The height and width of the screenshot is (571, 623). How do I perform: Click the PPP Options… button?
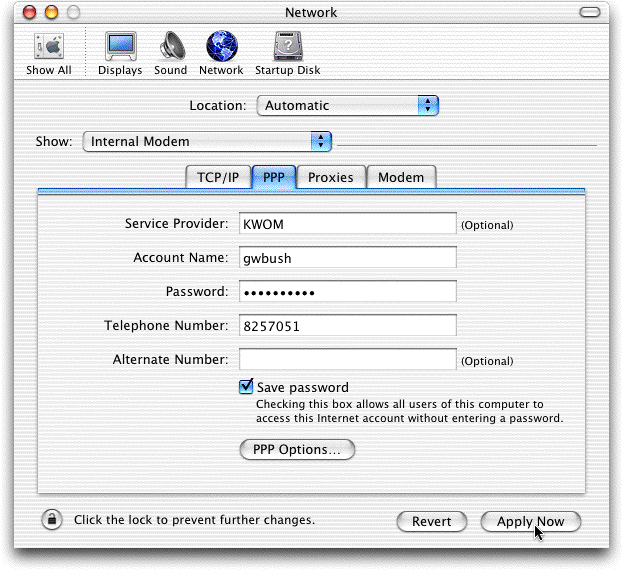pos(297,449)
